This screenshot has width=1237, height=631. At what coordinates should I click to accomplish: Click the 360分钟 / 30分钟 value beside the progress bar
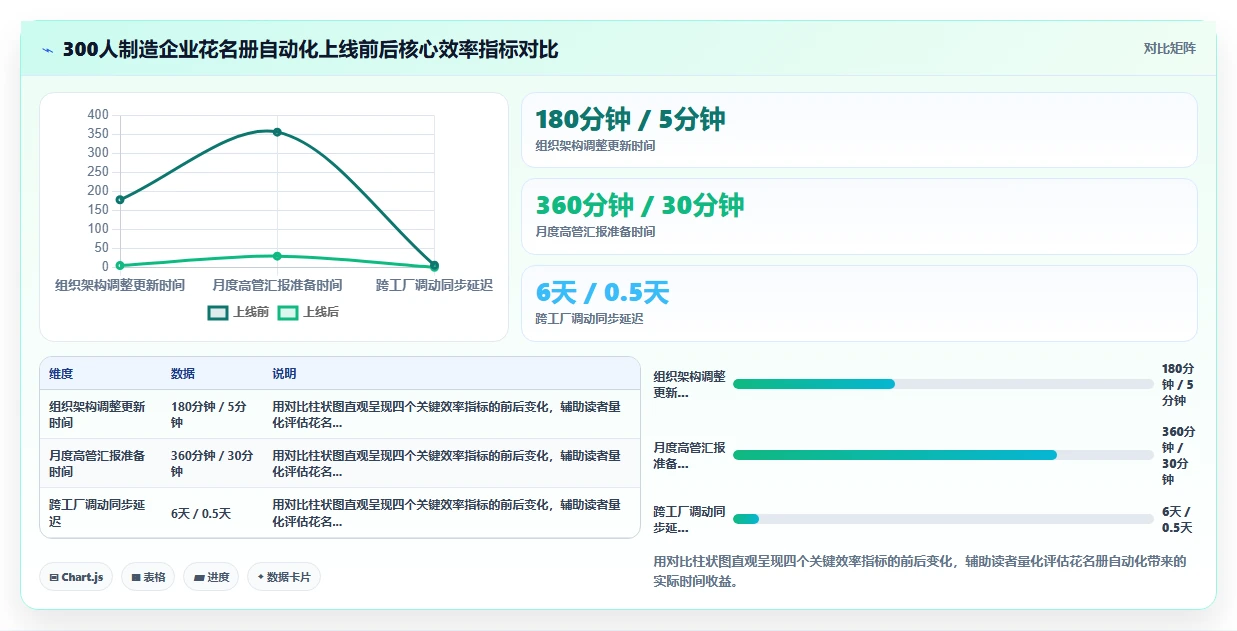[x=1178, y=456]
